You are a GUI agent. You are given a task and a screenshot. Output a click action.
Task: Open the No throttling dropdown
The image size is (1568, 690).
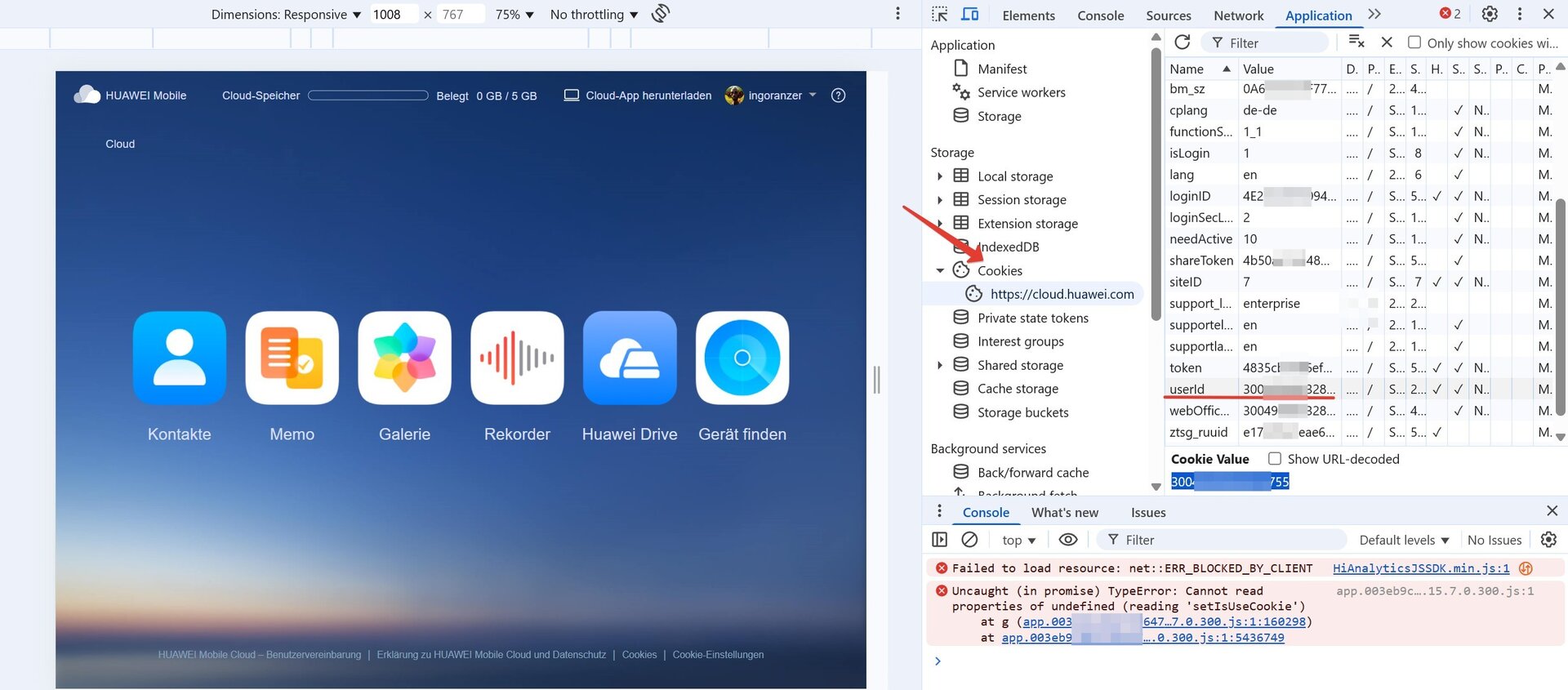595,14
